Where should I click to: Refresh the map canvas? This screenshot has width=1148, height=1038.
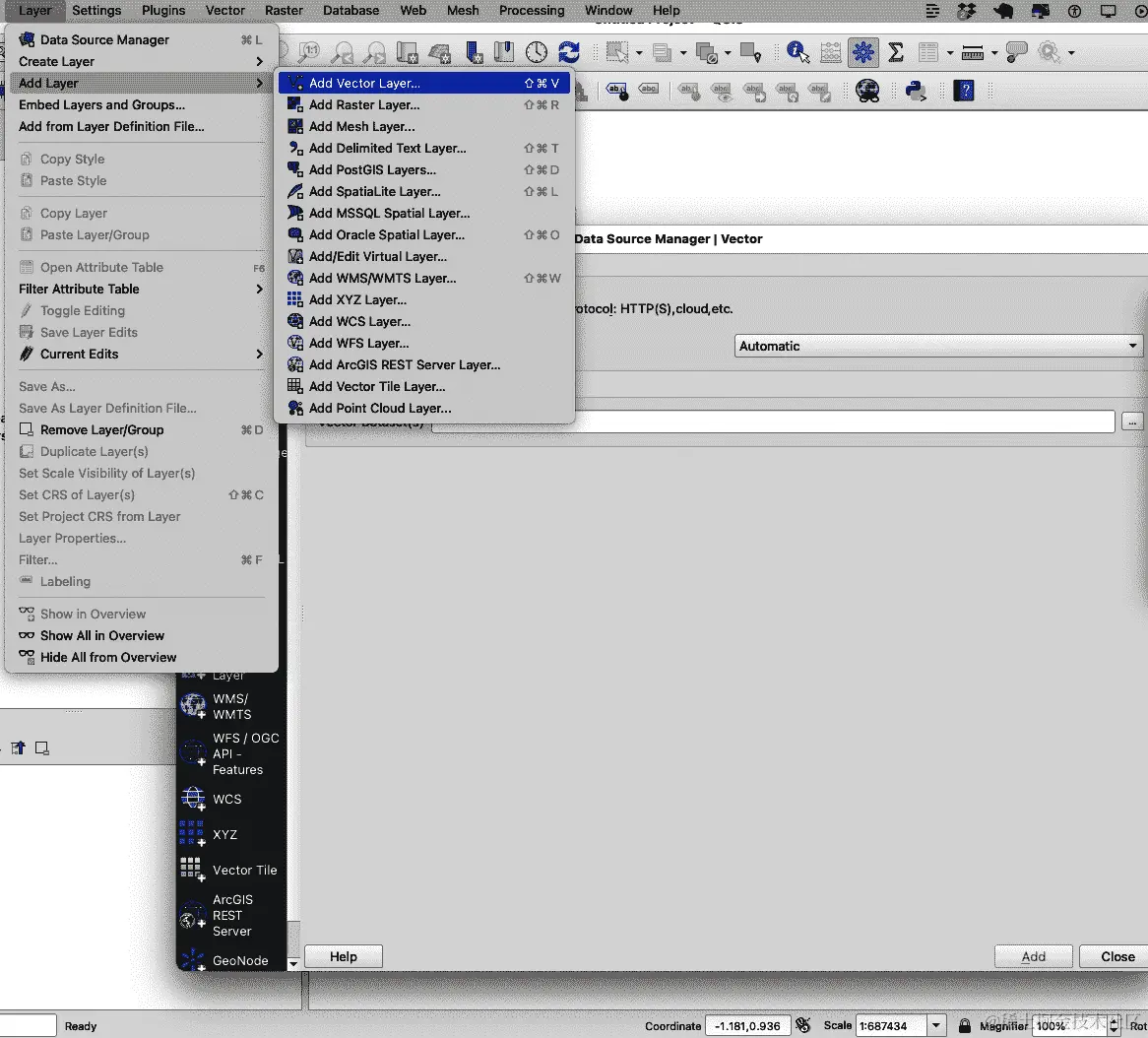coord(569,52)
